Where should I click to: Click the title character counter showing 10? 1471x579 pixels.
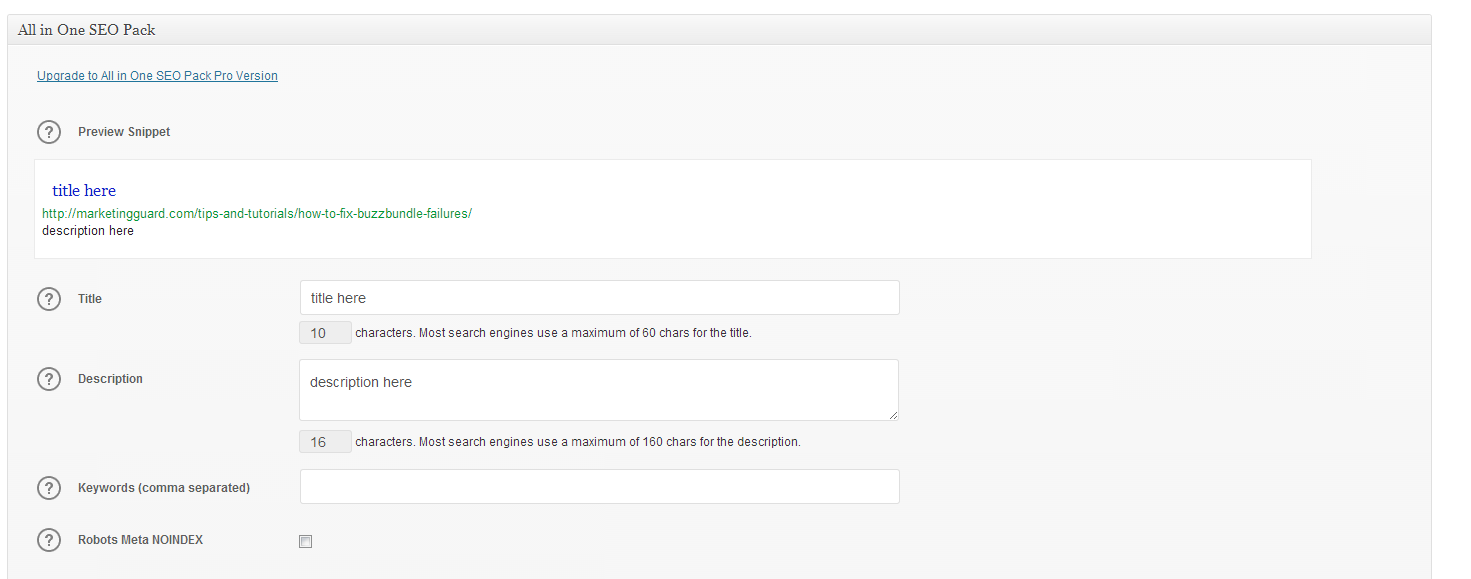click(325, 333)
